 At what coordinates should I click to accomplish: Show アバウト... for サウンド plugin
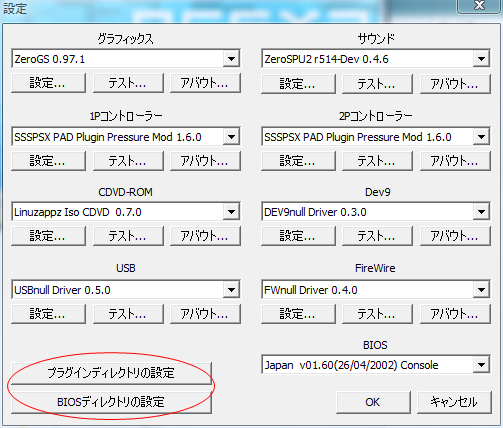(455, 84)
